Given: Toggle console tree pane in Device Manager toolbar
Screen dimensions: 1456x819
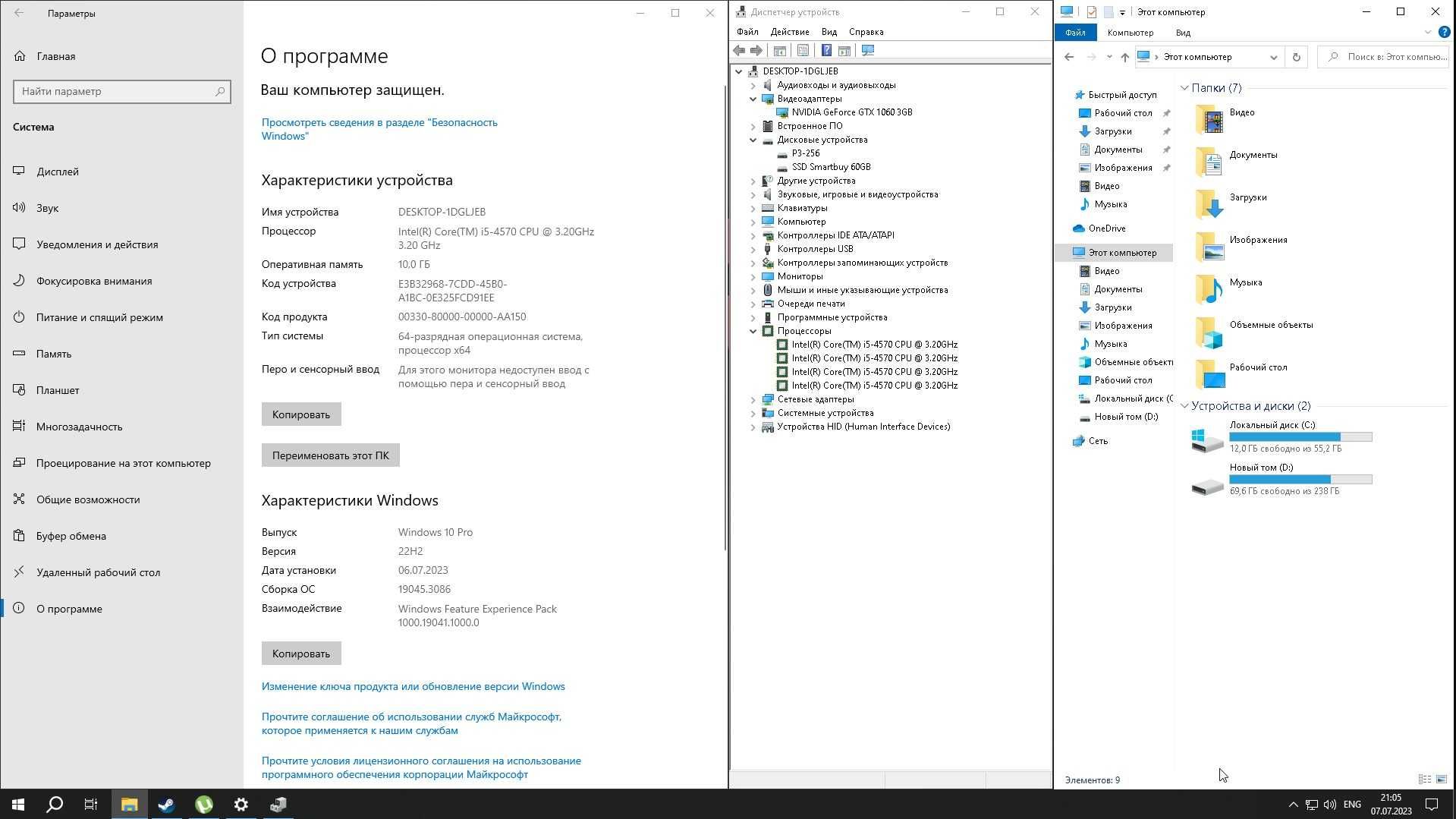Looking at the screenshot, I should (x=779, y=50).
